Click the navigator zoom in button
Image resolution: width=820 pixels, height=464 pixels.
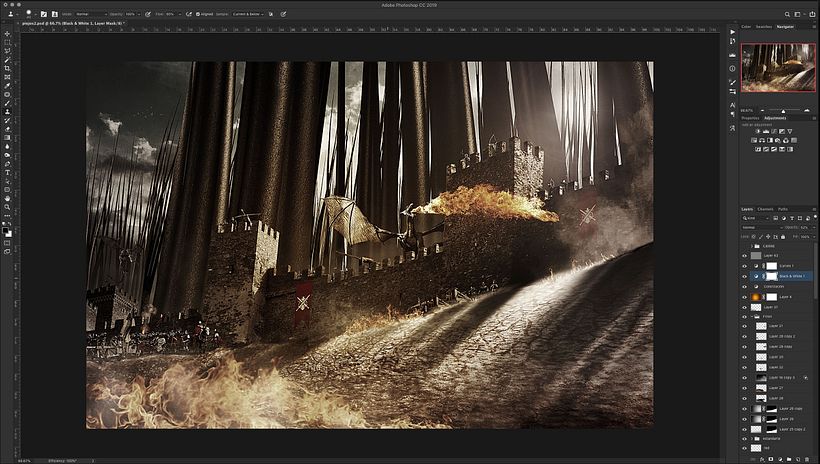click(807, 110)
